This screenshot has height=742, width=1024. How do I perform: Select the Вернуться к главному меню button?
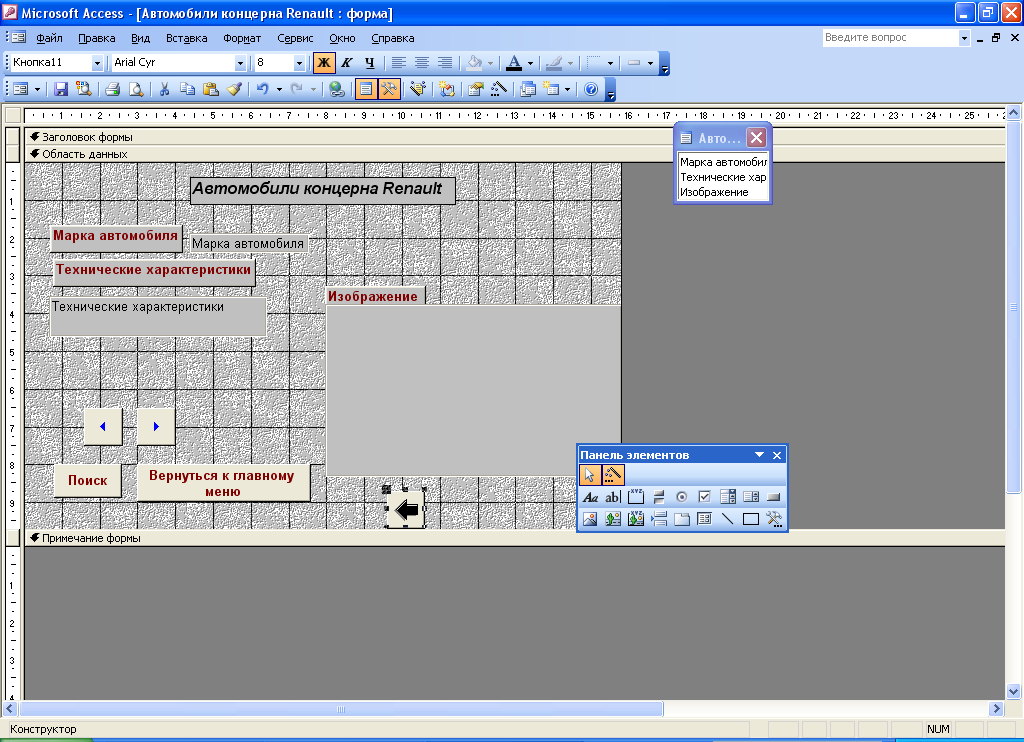click(222, 483)
